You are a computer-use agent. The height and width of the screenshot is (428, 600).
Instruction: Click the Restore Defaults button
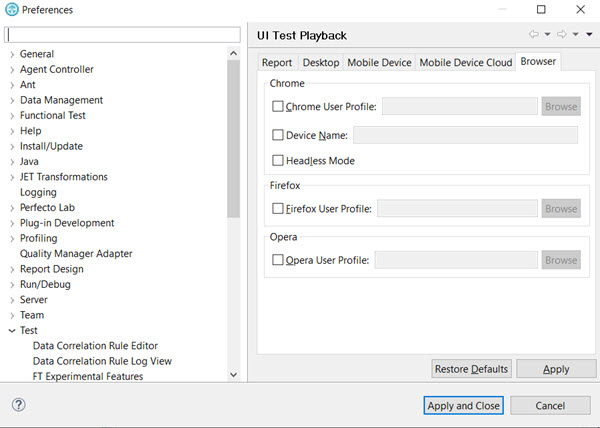471,369
